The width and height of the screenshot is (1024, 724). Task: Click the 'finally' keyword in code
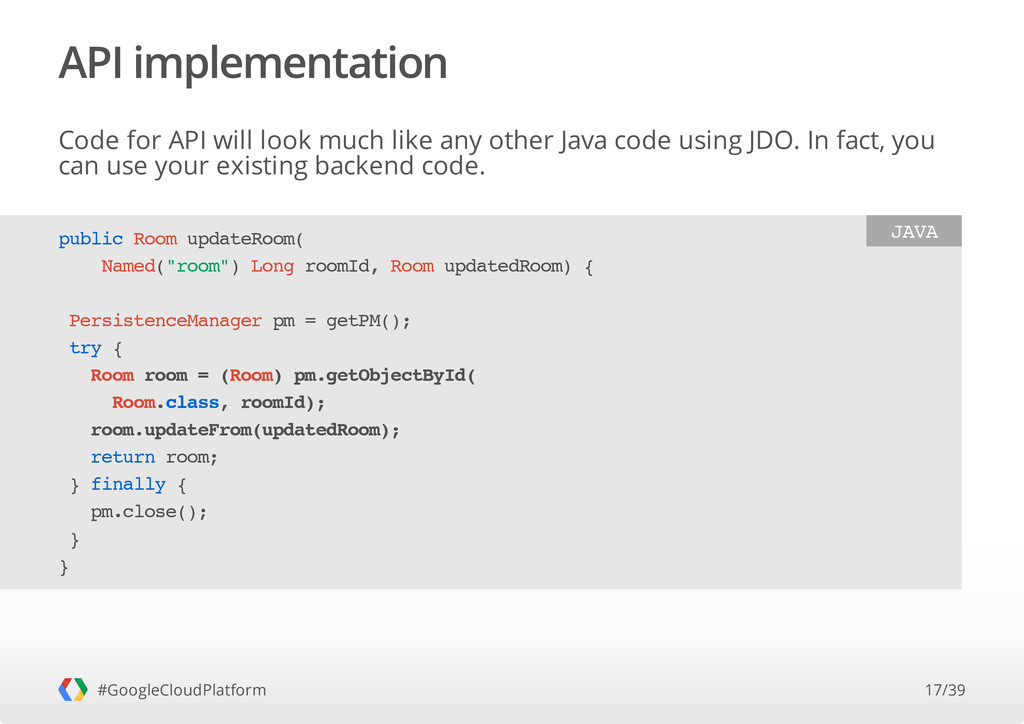128,484
